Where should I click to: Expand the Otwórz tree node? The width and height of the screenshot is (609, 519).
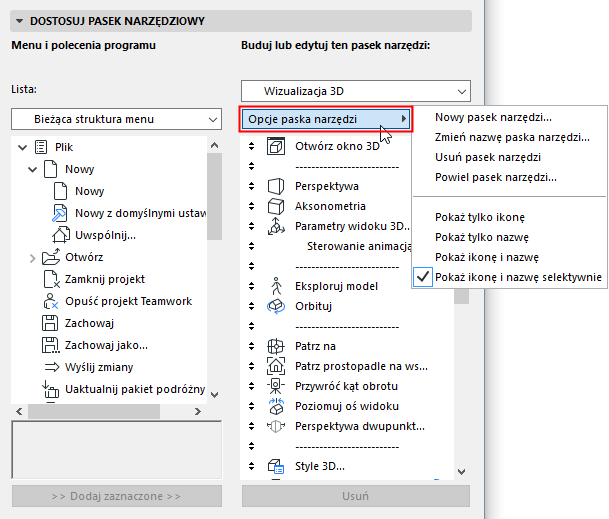click(33, 258)
